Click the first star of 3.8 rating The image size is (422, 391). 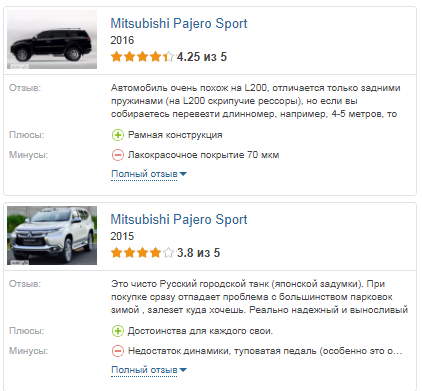click(117, 252)
